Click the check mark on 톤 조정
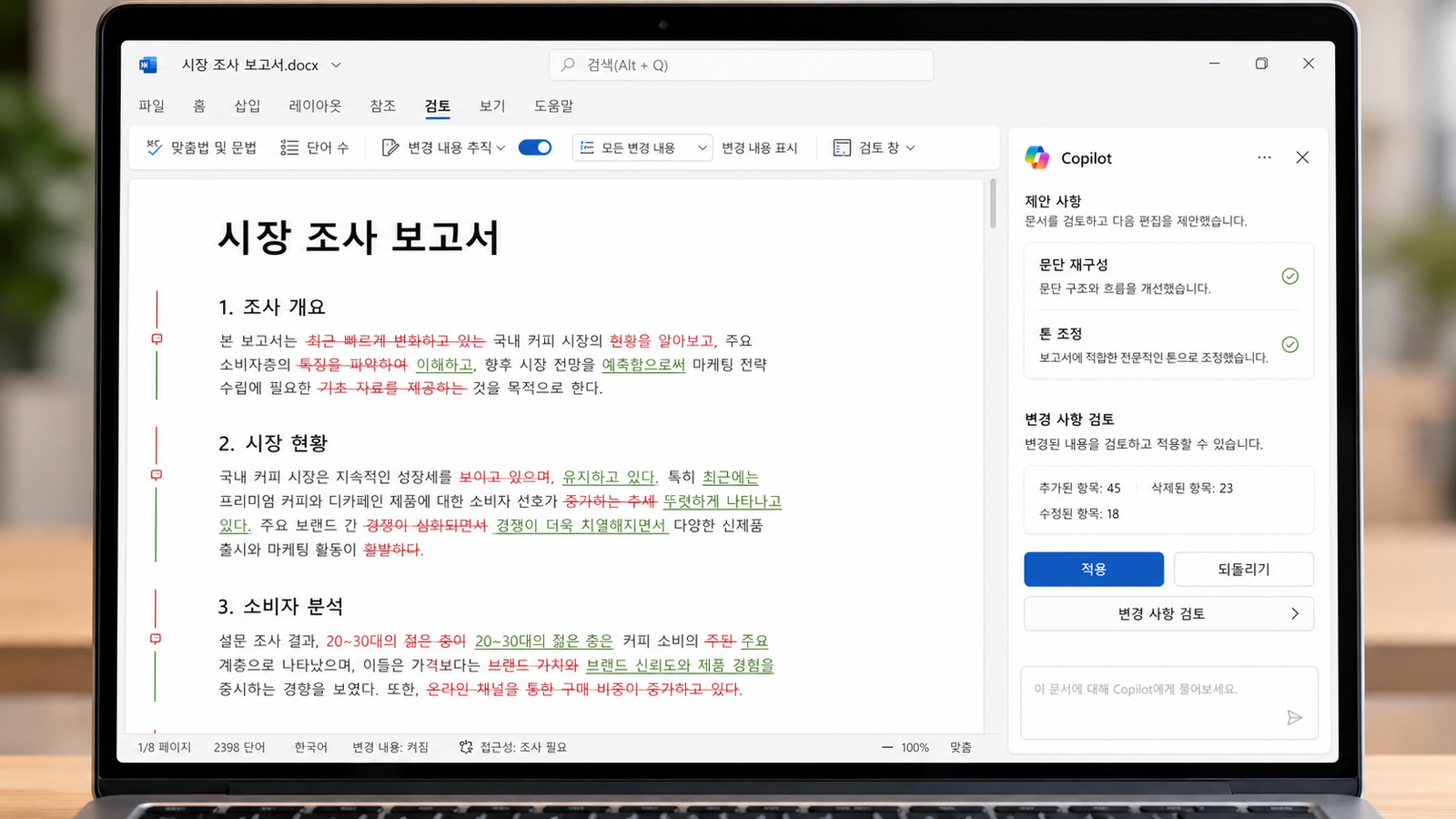Image resolution: width=1456 pixels, height=819 pixels. tap(1289, 344)
